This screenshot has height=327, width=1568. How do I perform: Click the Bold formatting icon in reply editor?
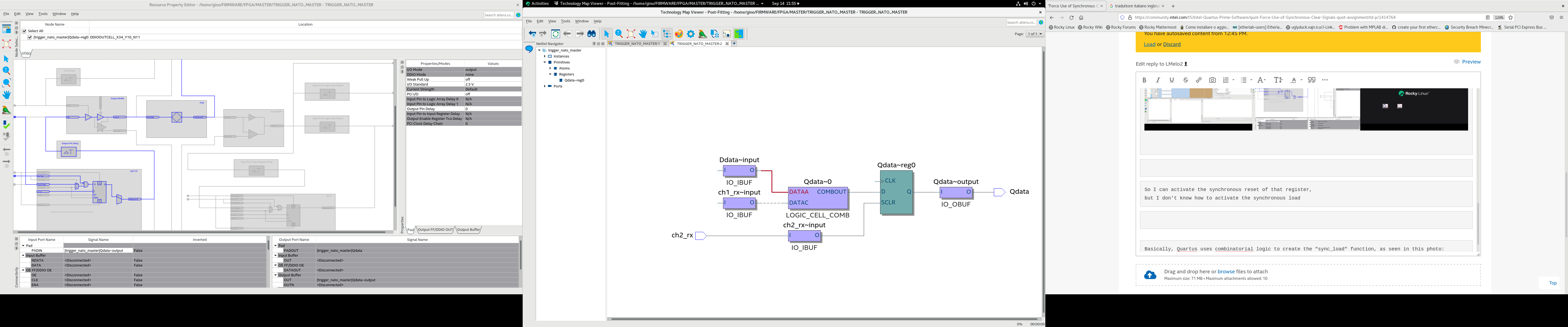tap(1144, 80)
